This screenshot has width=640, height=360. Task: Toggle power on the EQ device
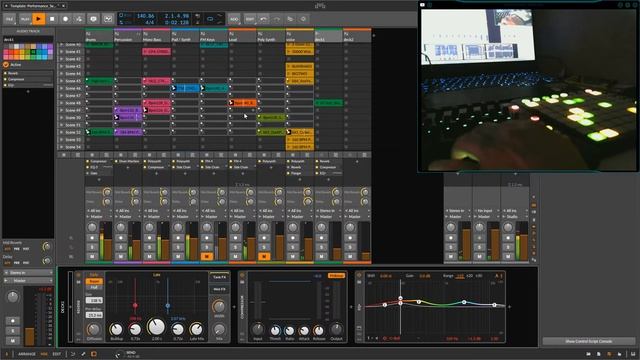(x=359, y=275)
